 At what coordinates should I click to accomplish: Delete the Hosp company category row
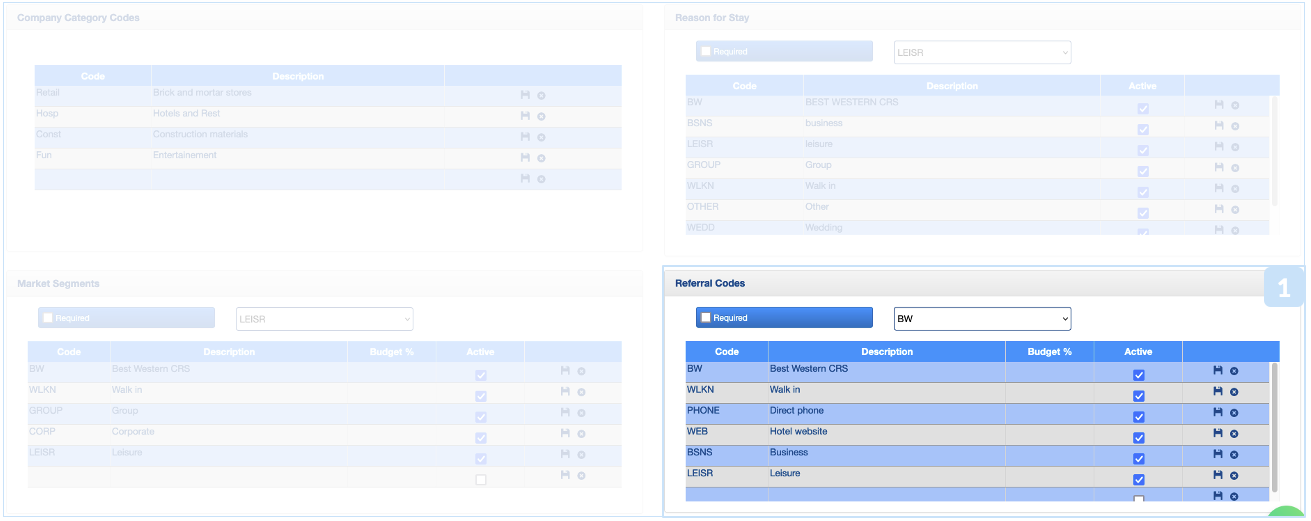pyautogui.click(x=541, y=117)
